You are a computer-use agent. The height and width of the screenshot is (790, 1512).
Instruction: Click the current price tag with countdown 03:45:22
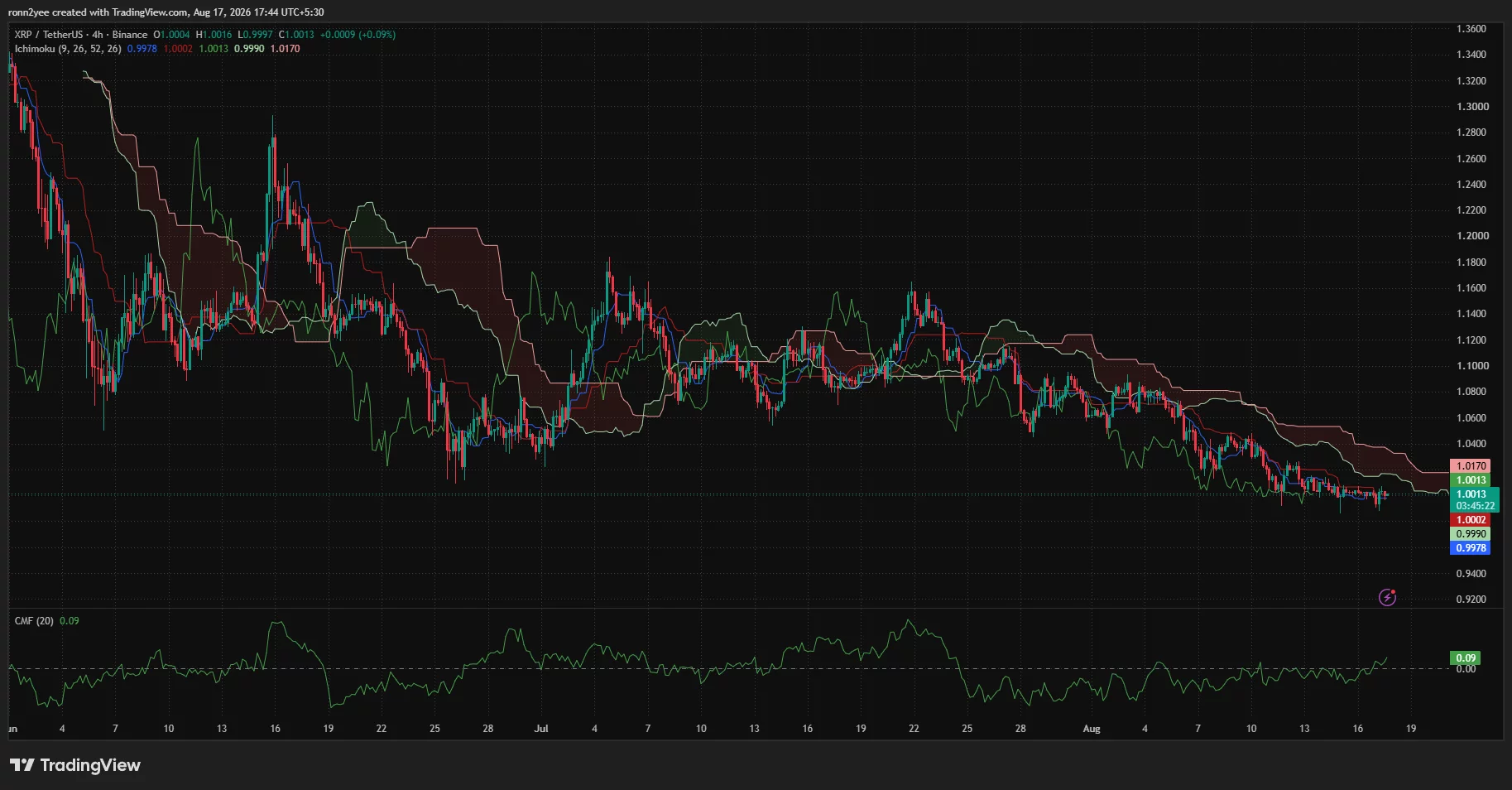(1475, 500)
